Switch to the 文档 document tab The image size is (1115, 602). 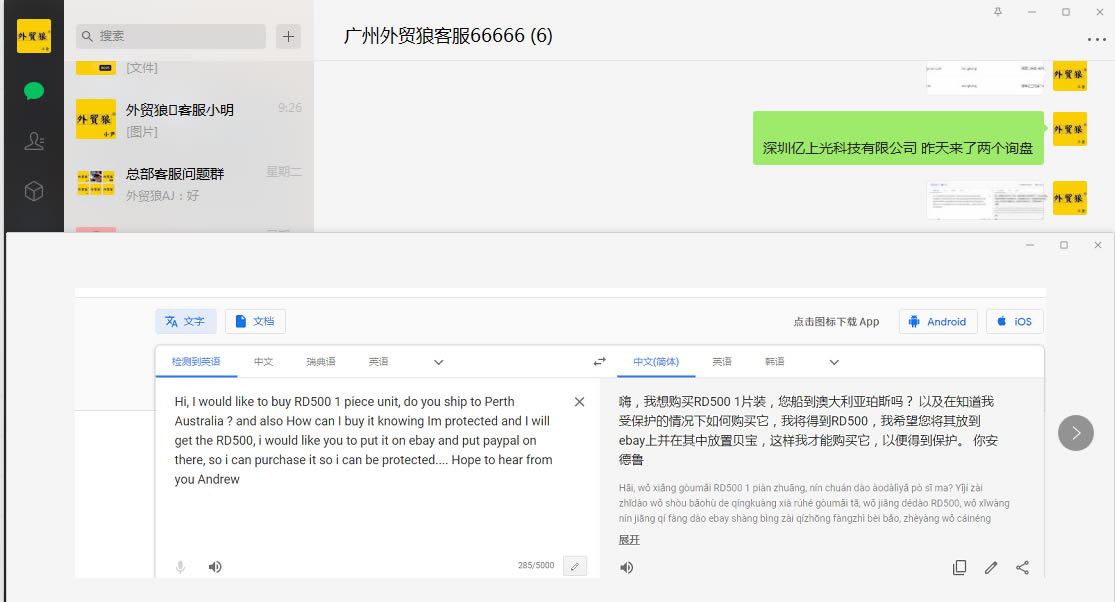[255, 321]
